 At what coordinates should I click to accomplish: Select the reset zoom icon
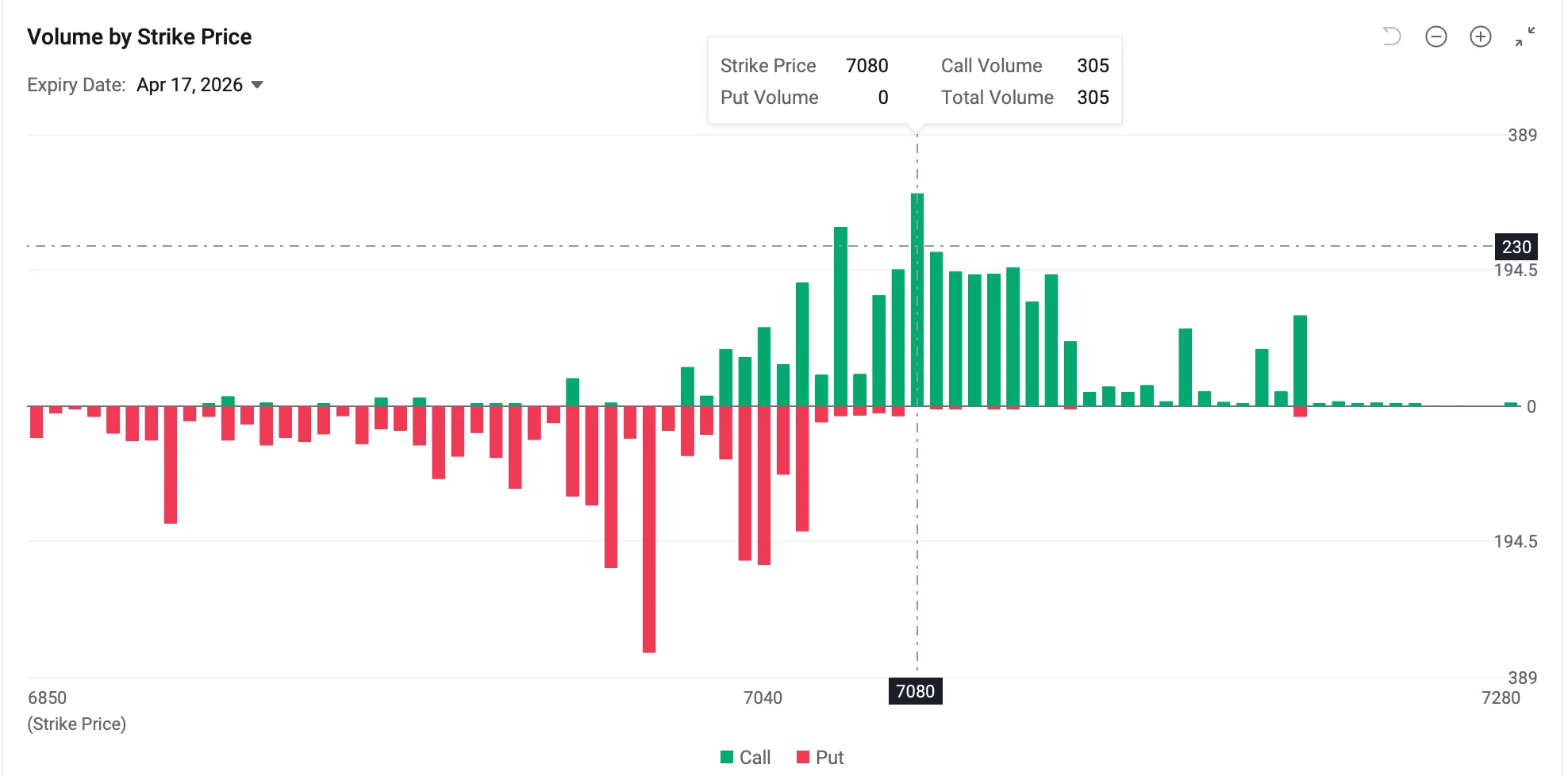[x=1391, y=36]
